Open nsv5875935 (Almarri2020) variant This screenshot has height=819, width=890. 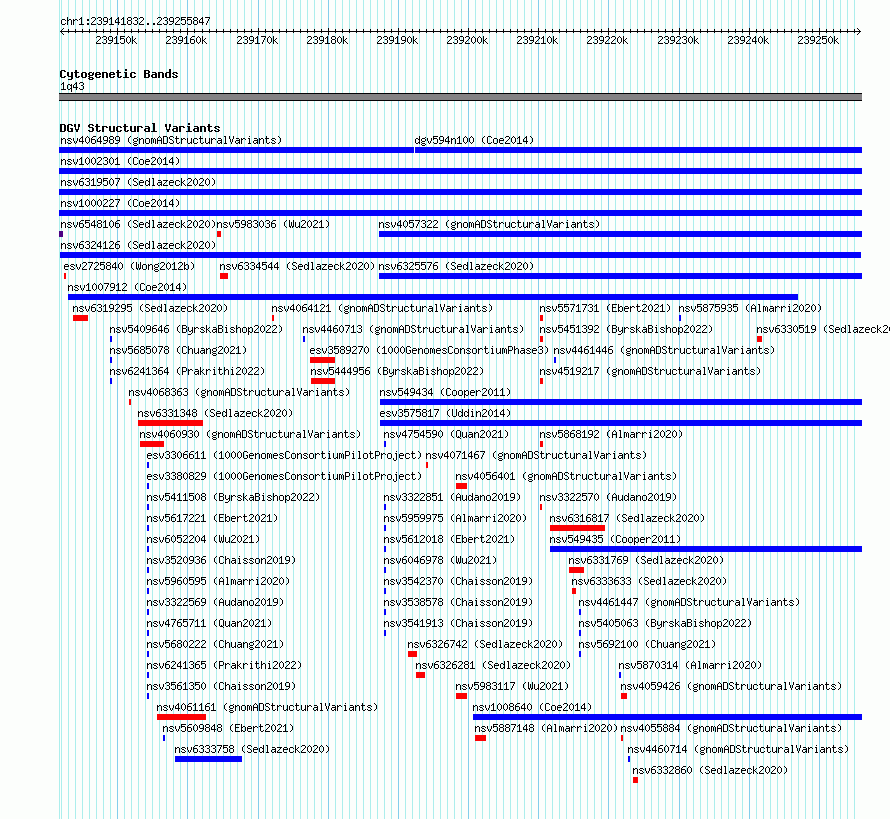coord(750,308)
